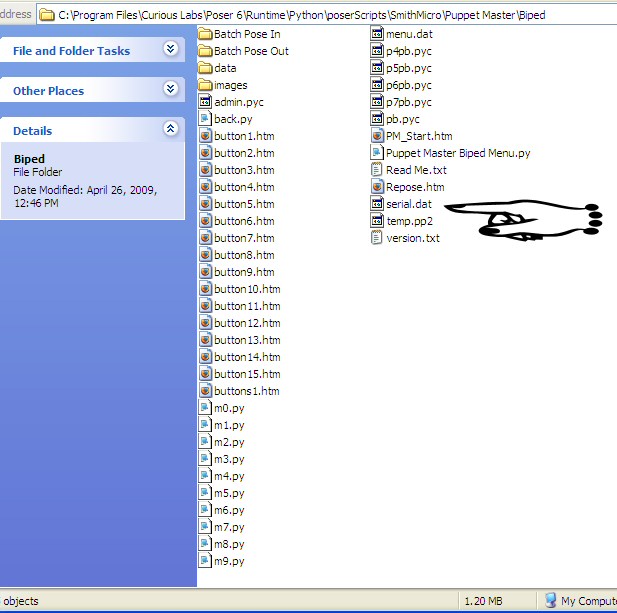
Task: Click the File and Folder Tasks heading
Action: click(71, 51)
